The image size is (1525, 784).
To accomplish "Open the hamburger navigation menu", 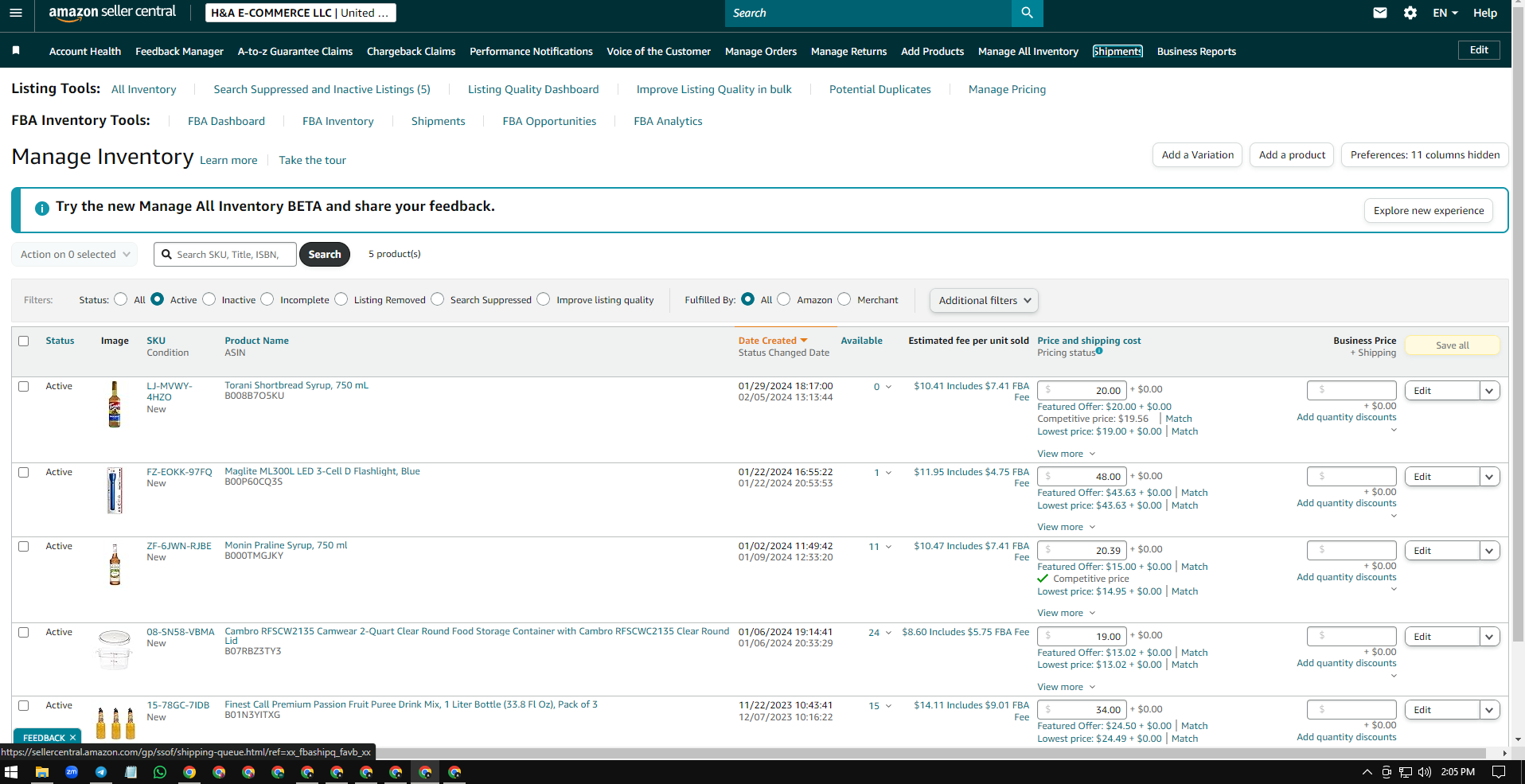I will [16, 13].
